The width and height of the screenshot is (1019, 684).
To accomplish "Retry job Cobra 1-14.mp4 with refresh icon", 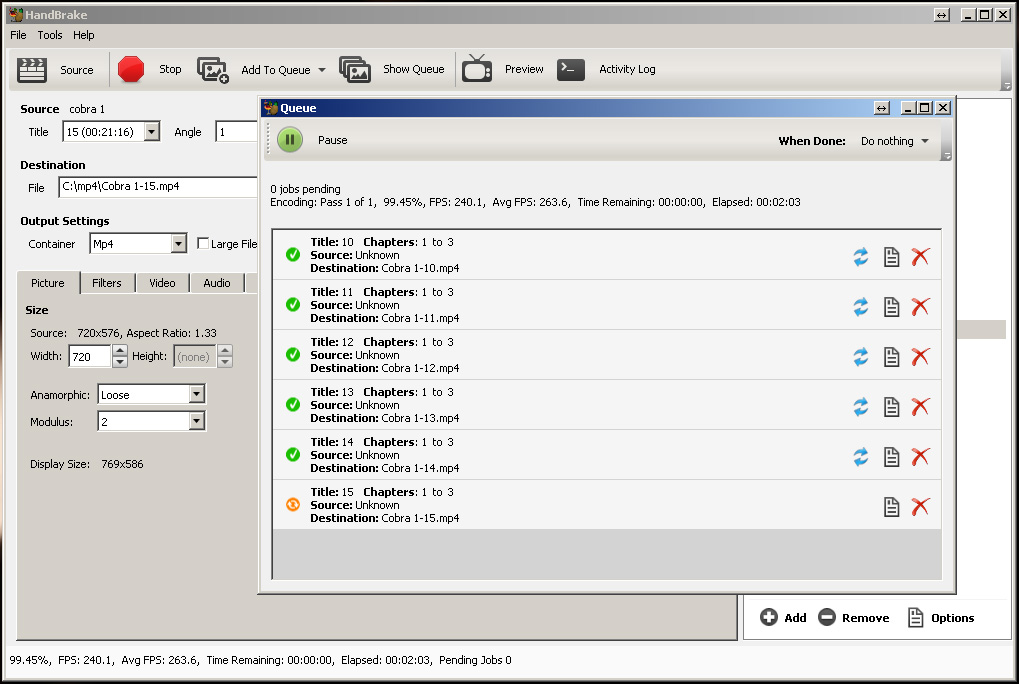I will click(860, 457).
